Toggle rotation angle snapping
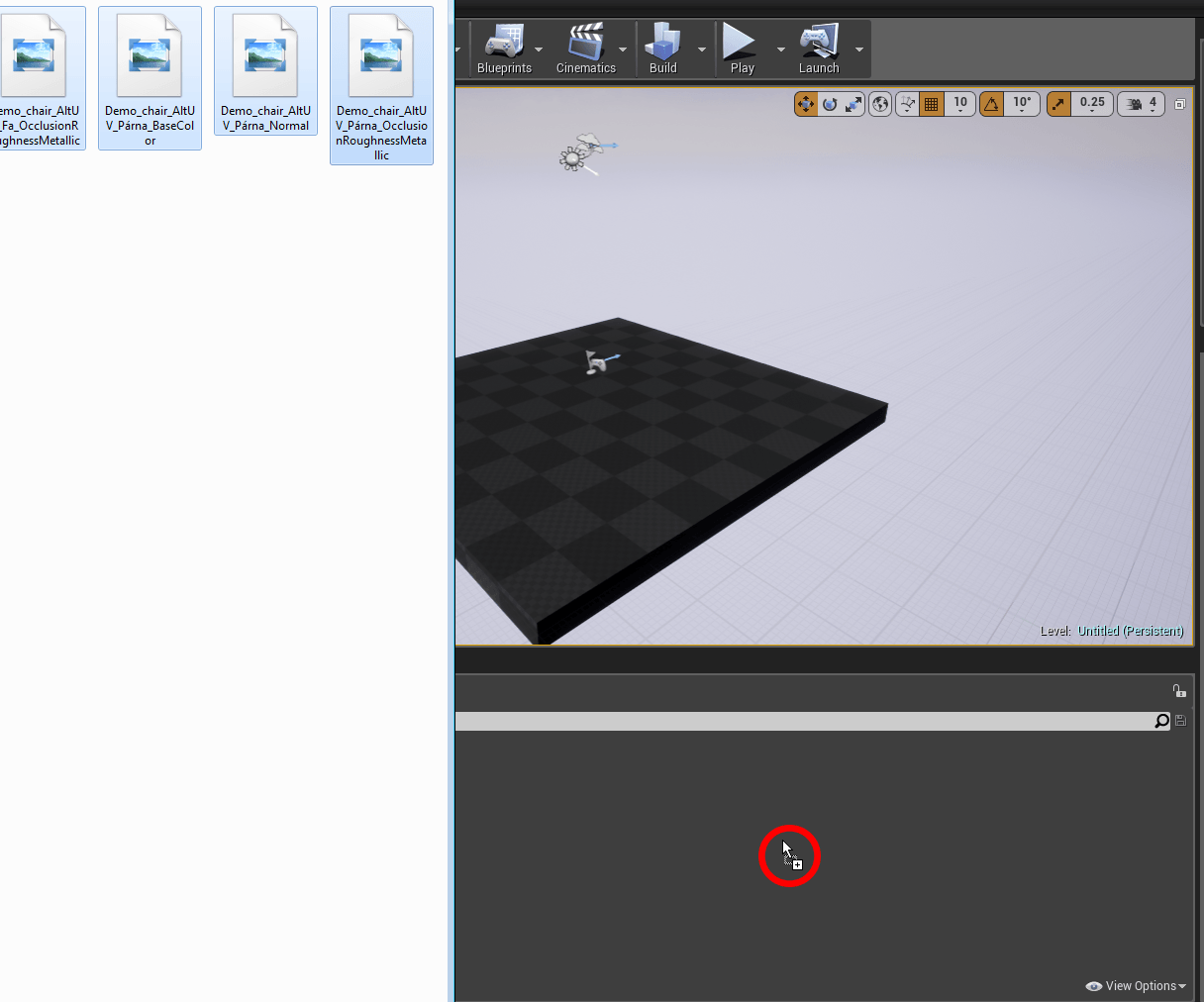This screenshot has height=1002, width=1204. (x=991, y=104)
